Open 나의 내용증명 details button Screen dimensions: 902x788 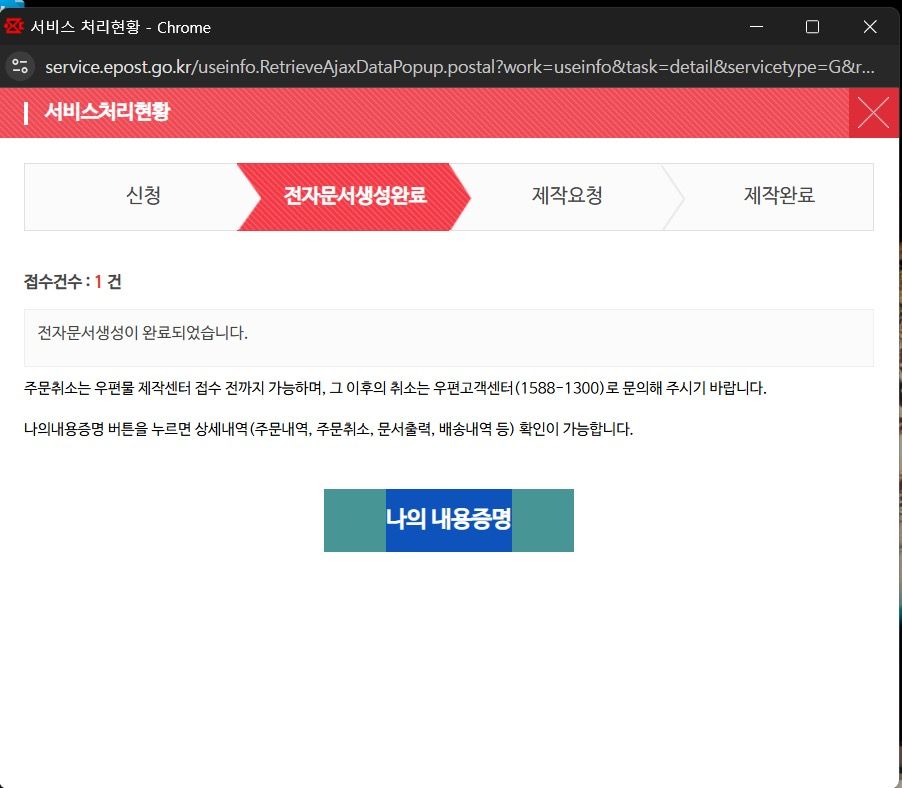pos(448,520)
